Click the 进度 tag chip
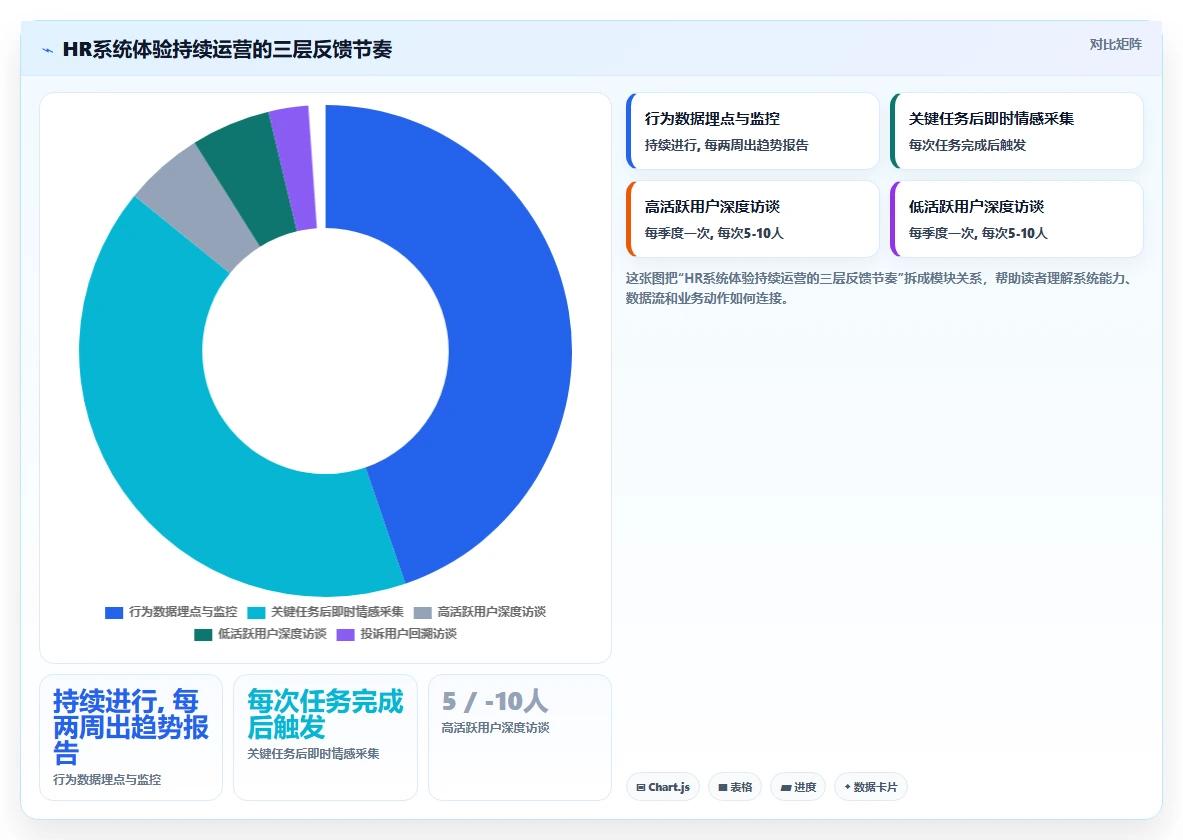Viewport: 1183px width, 840px height. (798, 787)
